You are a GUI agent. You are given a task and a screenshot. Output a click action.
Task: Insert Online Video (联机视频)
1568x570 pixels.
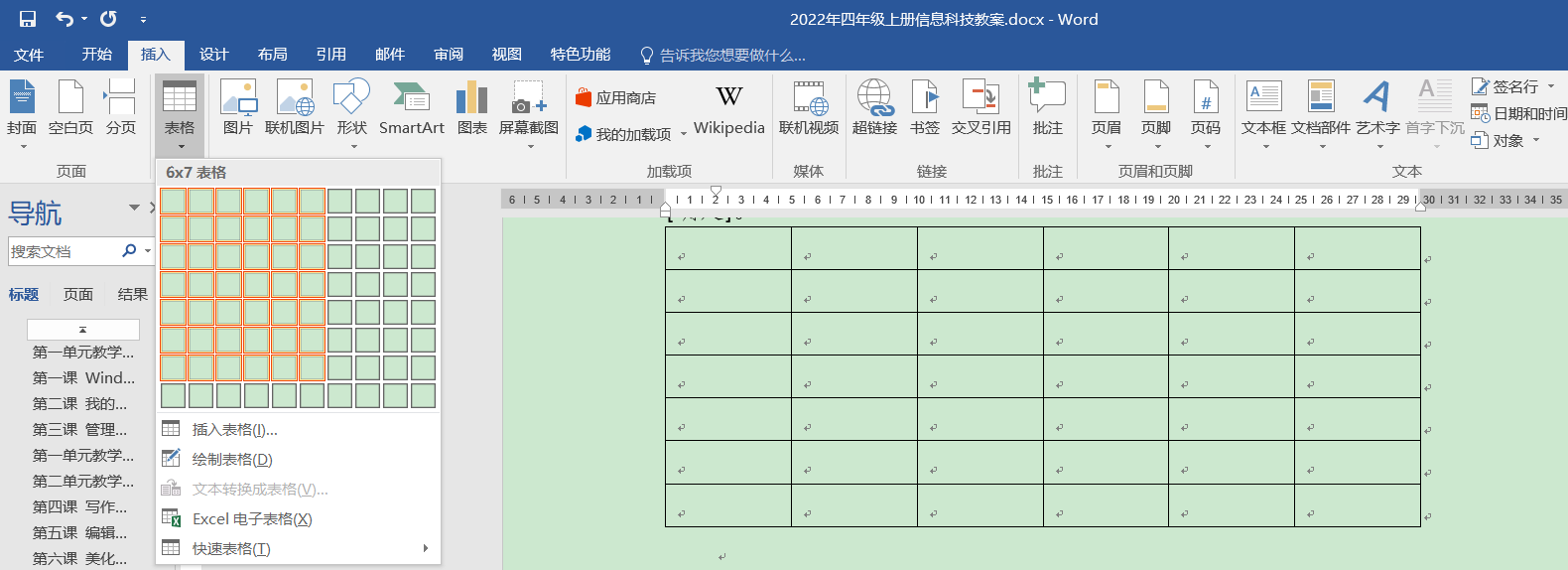point(809,109)
